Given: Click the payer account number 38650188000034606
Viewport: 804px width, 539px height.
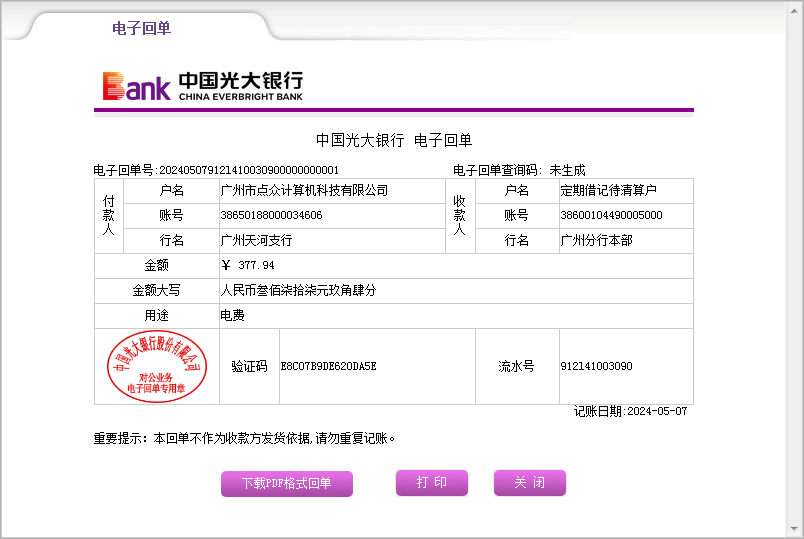Looking at the screenshot, I should 271,215.
